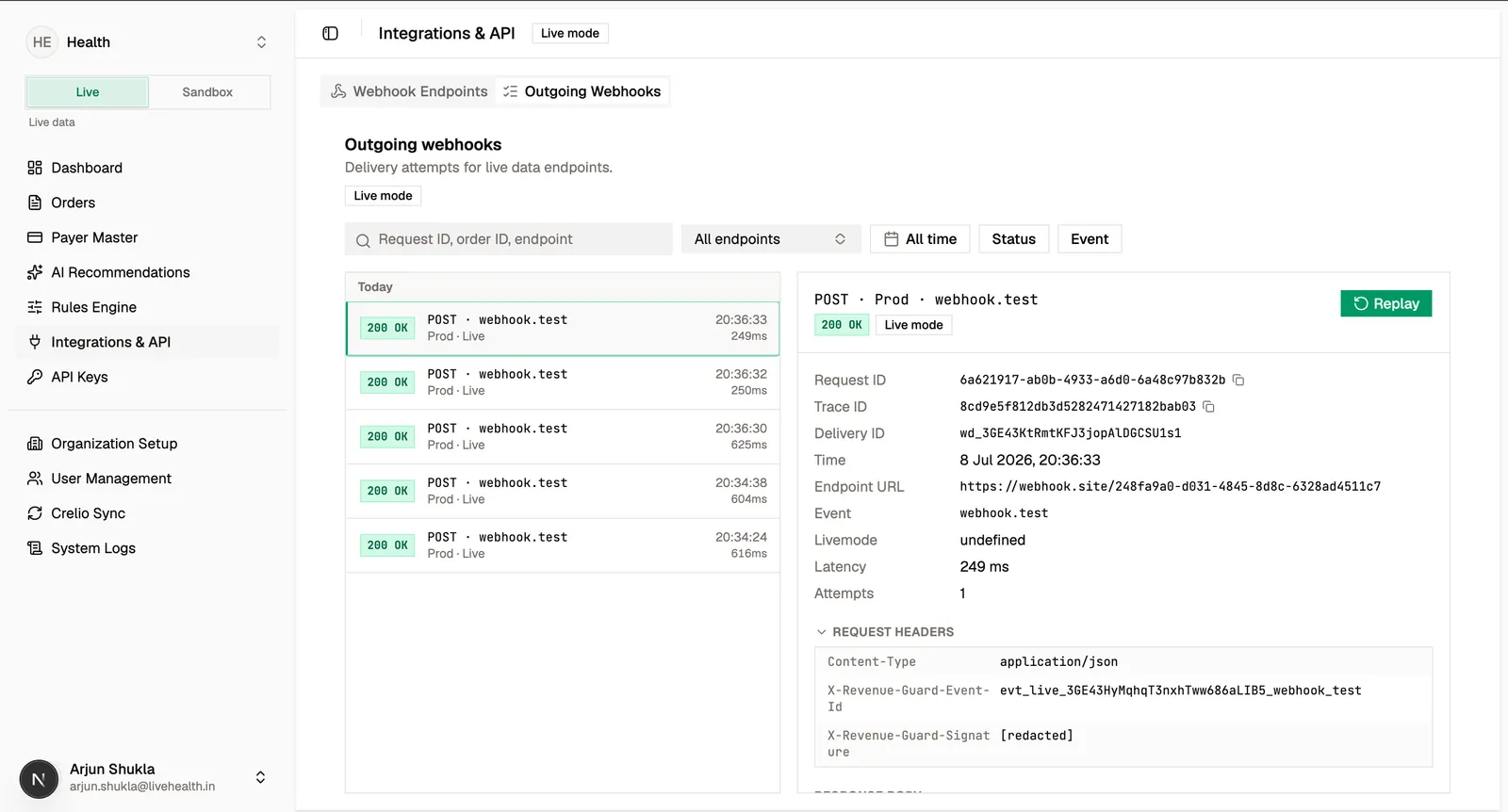Click the Dashboard grid icon
Viewport: 1508px width, 812px height.
(35, 168)
